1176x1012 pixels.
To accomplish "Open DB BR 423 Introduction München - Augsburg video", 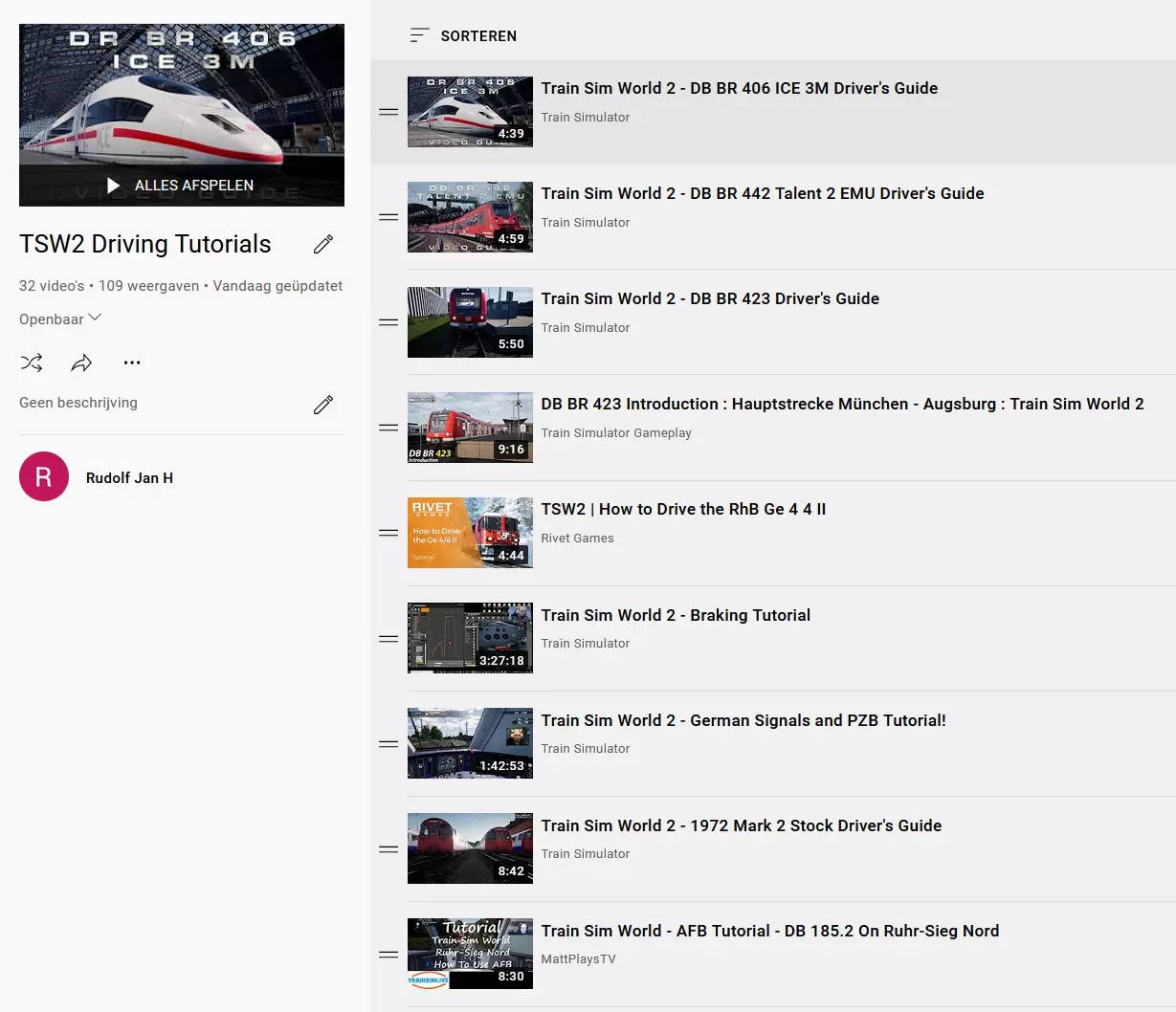I will pos(842,404).
